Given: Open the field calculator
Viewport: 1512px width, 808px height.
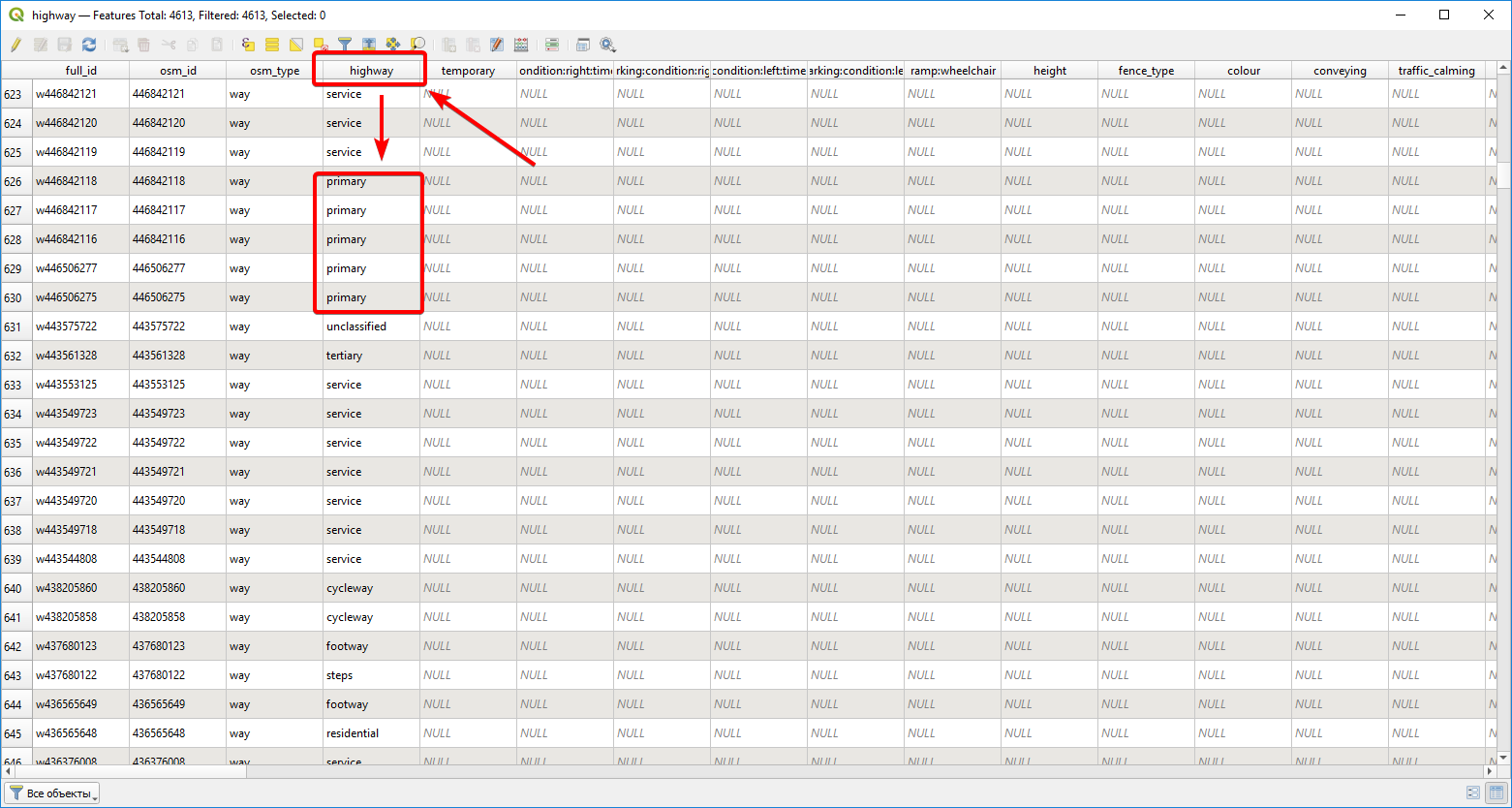Looking at the screenshot, I should coord(521,45).
